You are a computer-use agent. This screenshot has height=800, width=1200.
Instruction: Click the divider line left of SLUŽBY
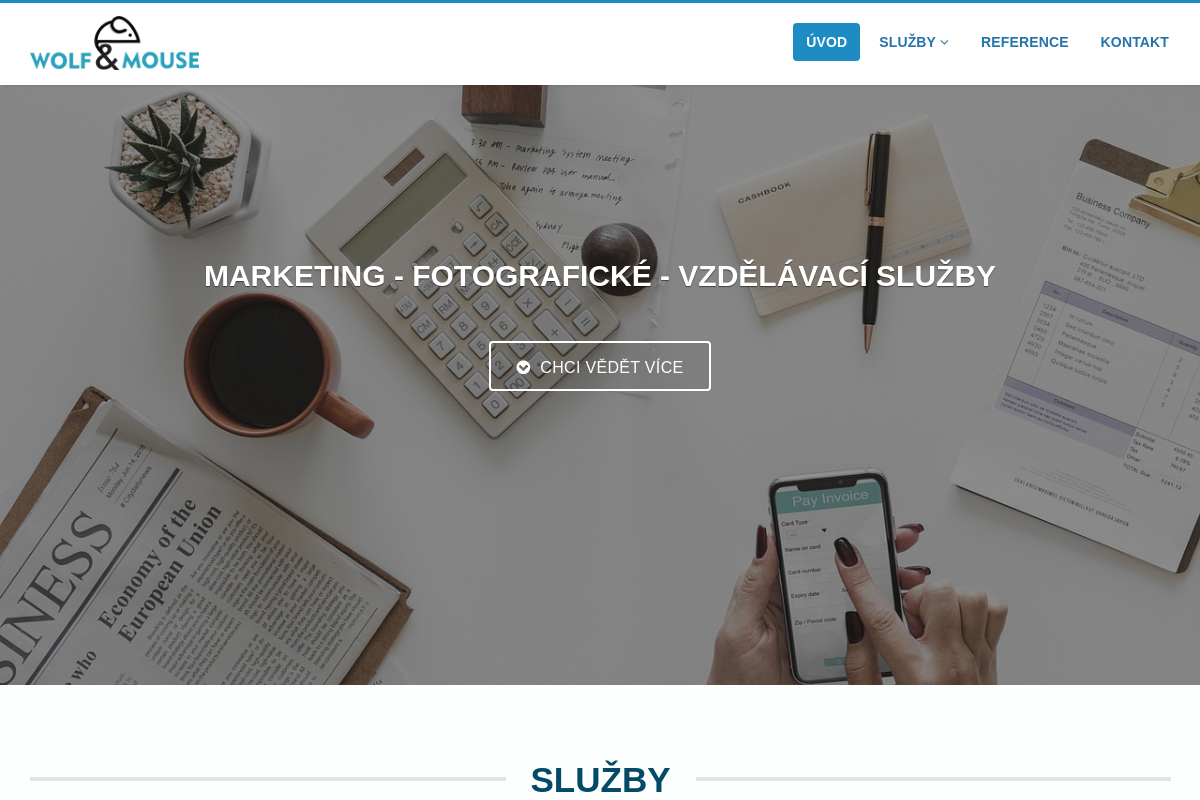(x=268, y=779)
